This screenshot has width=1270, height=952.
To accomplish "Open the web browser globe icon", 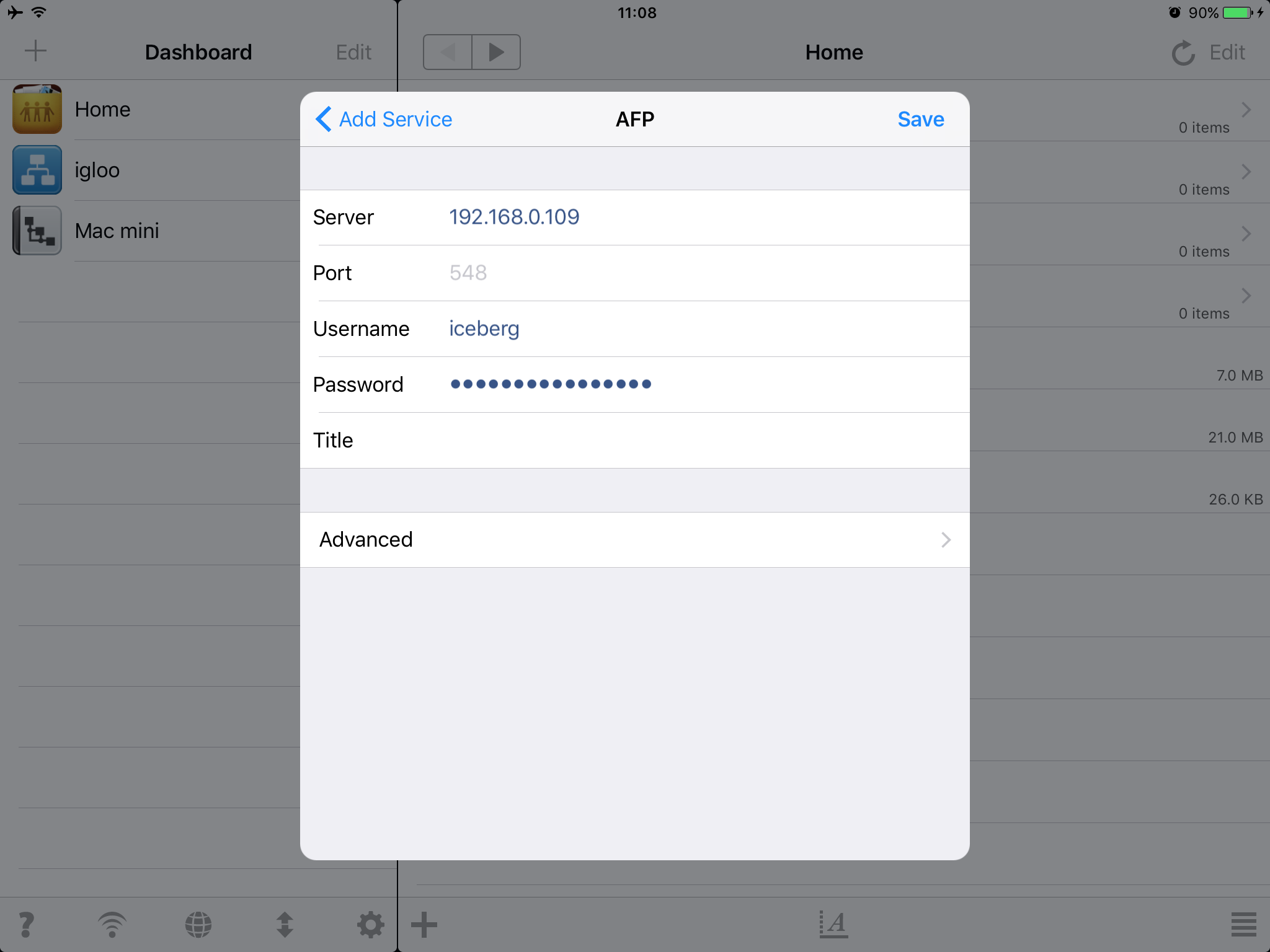I will pos(198,925).
